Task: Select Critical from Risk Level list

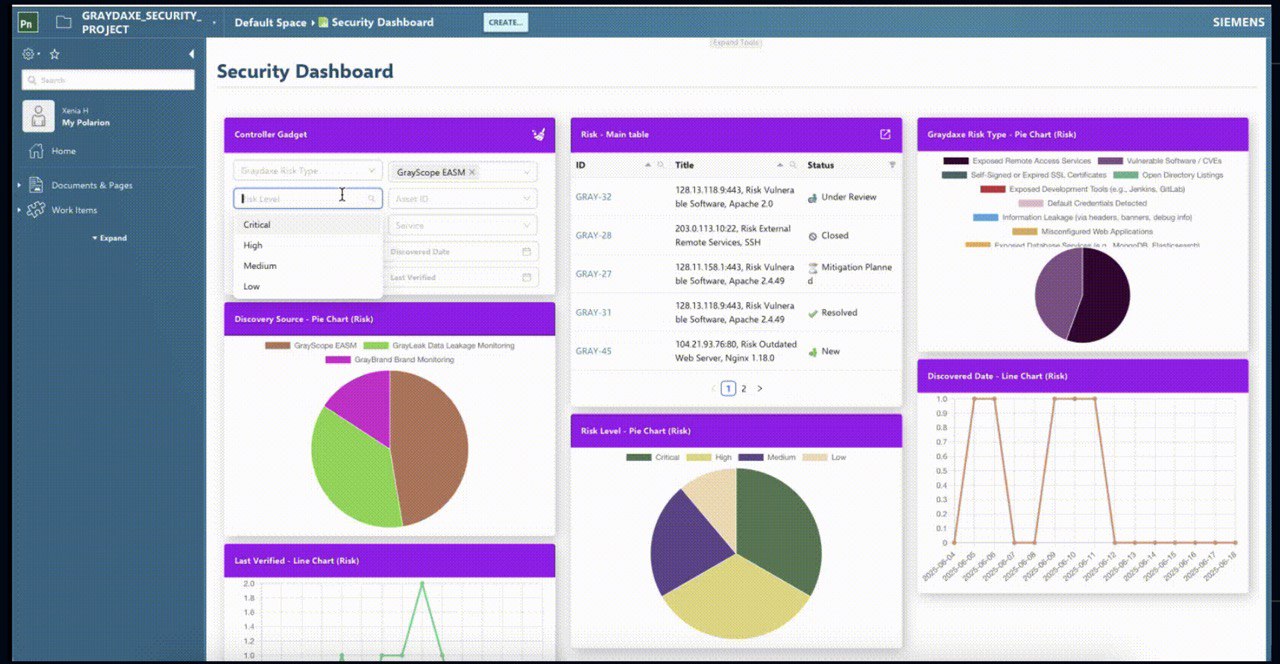Action: click(x=308, y=225)
